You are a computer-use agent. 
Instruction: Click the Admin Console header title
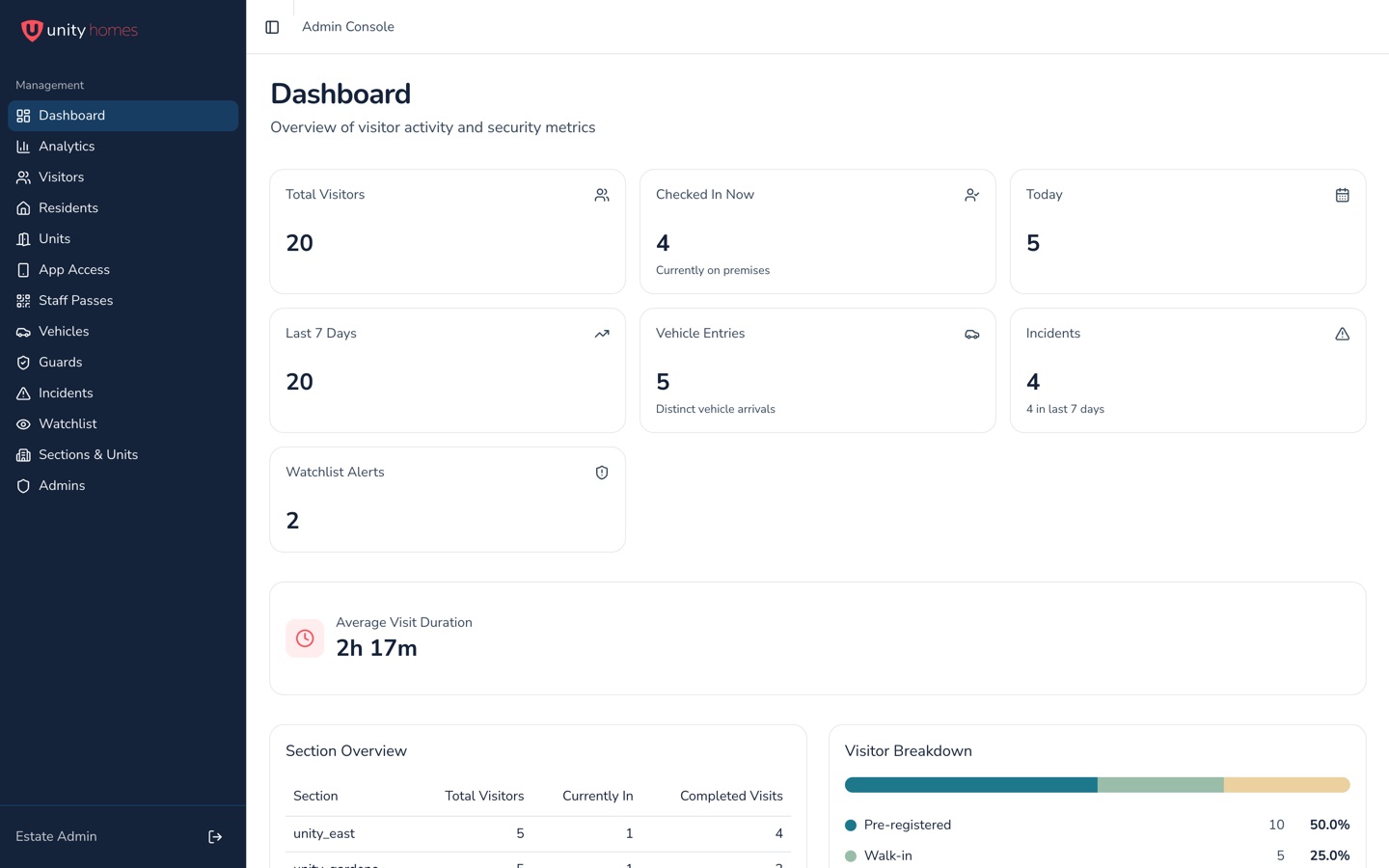click(x=348, y=27)
